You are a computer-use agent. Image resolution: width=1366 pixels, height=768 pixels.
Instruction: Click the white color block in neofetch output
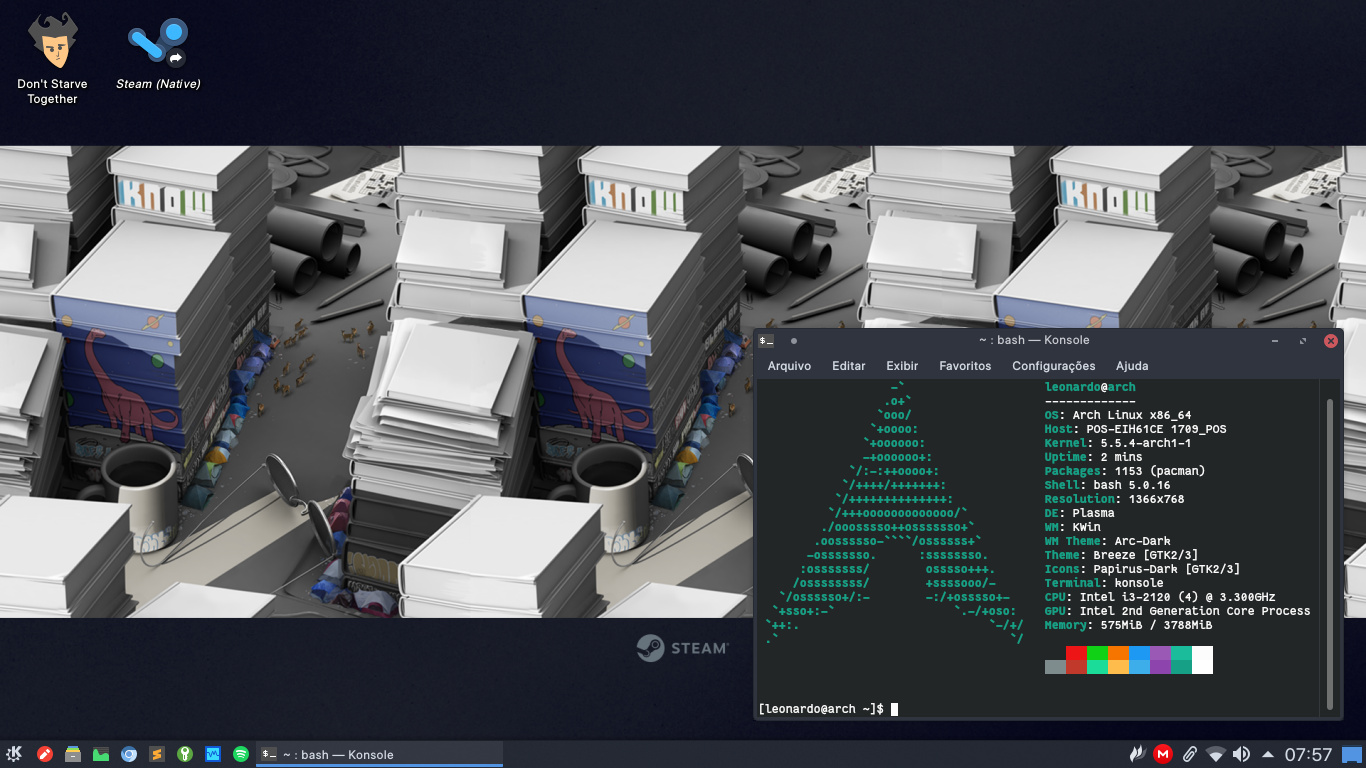(1202, 660)
